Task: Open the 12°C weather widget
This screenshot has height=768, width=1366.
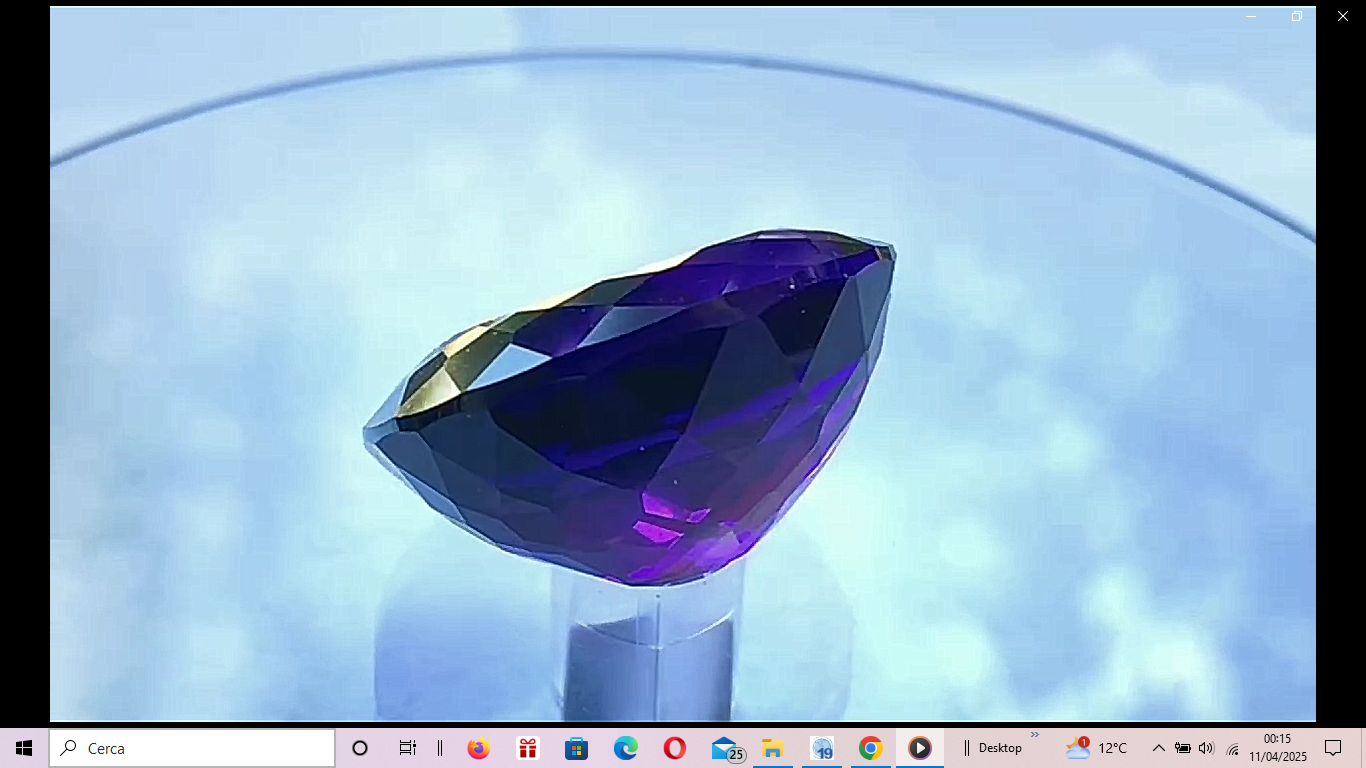Action: (1097, 748)
